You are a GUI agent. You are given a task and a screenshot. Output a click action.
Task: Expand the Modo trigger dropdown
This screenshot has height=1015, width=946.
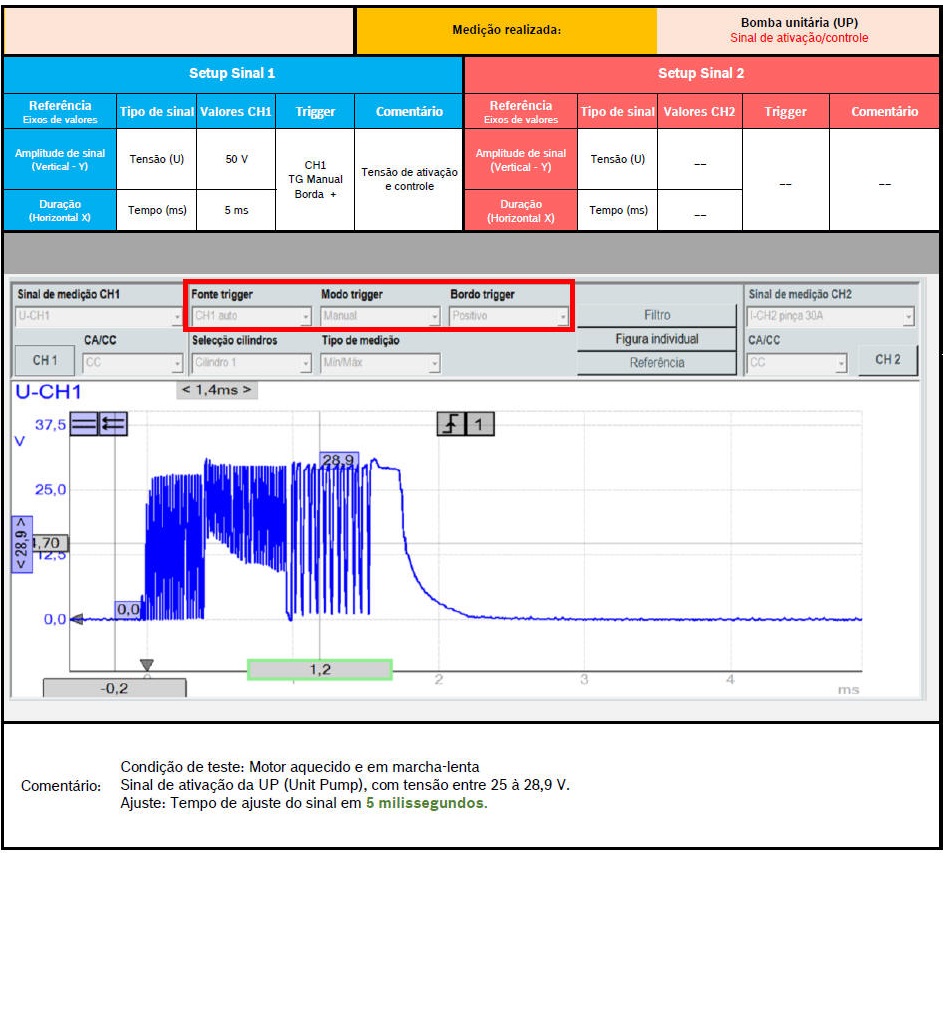[380, 316]
